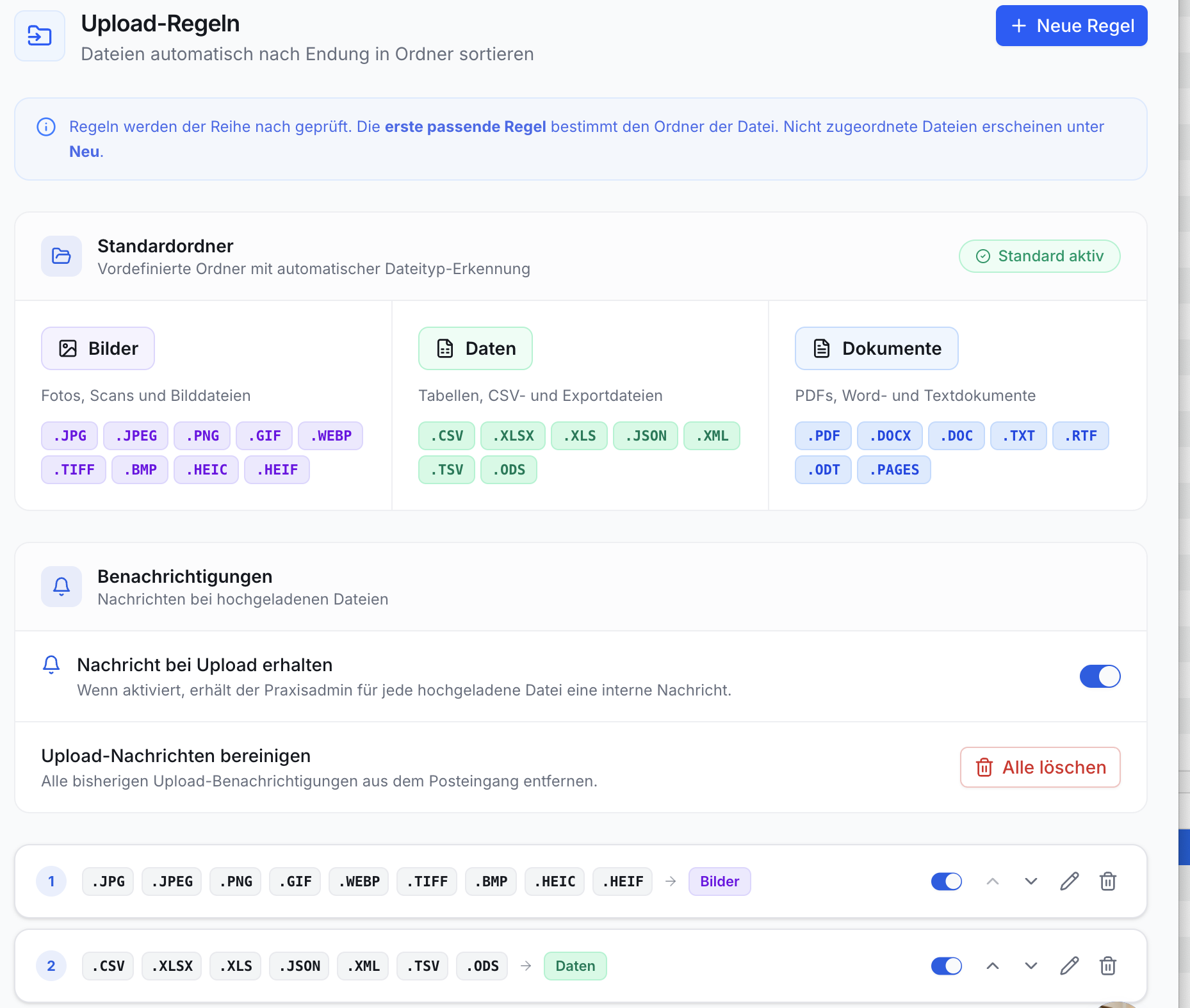Screen dimensions: 1190x1008
Task: Toggle Nachricht bei Upload erhalten switch
Action: (x=1100, y=676)
